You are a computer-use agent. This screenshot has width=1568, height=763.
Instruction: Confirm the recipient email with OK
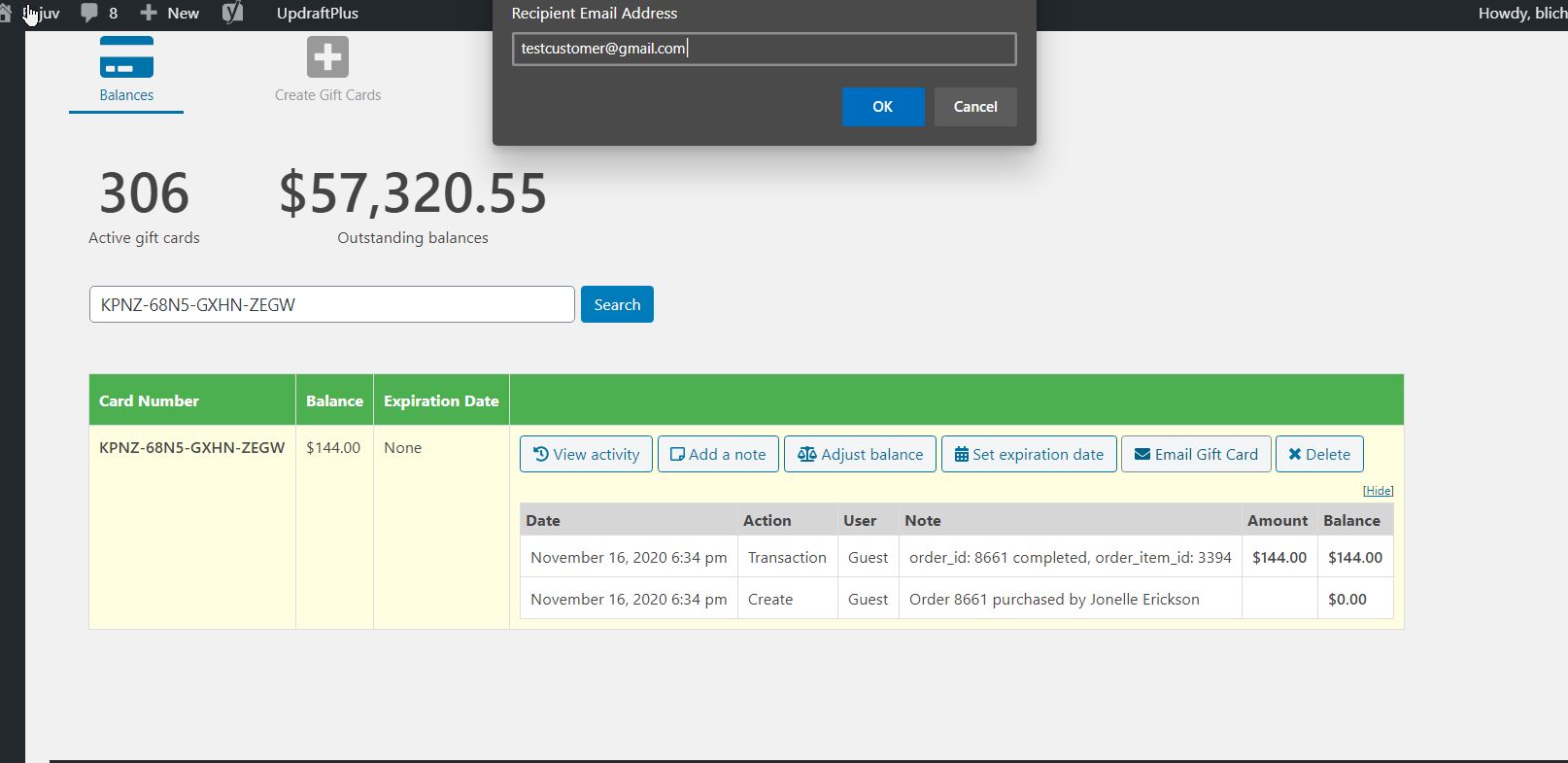(882, 107)
